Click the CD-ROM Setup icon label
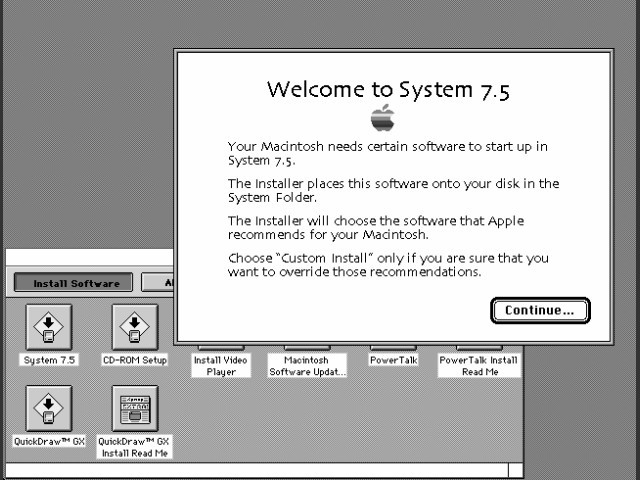This screenshot has height=480, width=640. point(135,360)
